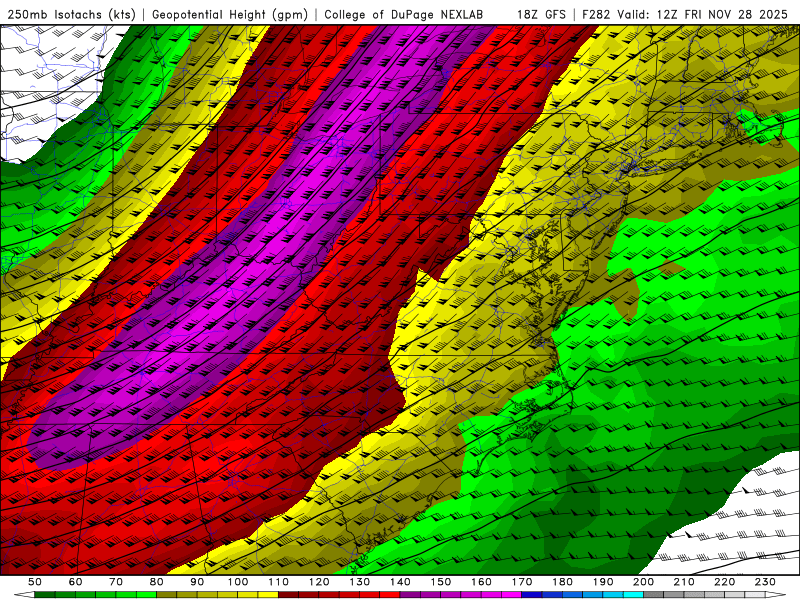Select cyan swatch just before gray segments
Viewport: 800px width, 600px height.
pyautogui.click(x=633, y=594)
